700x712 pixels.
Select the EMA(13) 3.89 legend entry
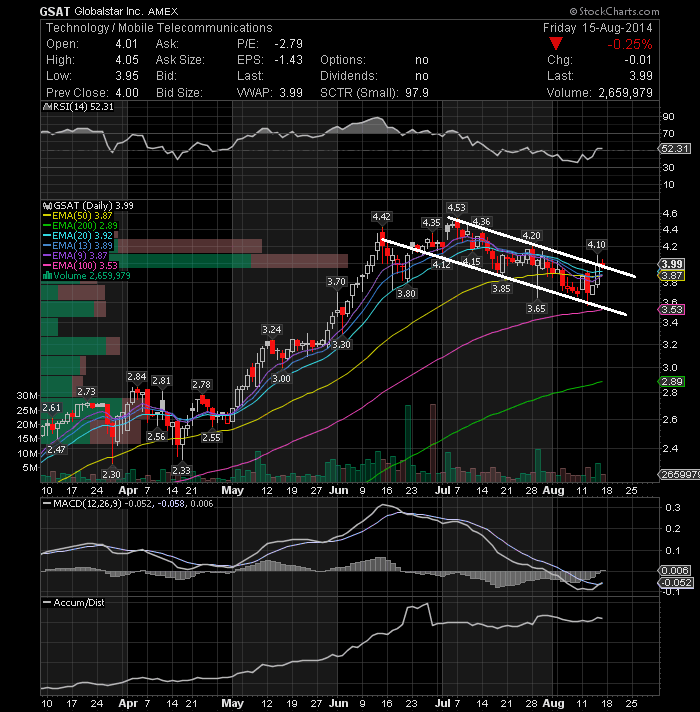(x=78, y=246)
